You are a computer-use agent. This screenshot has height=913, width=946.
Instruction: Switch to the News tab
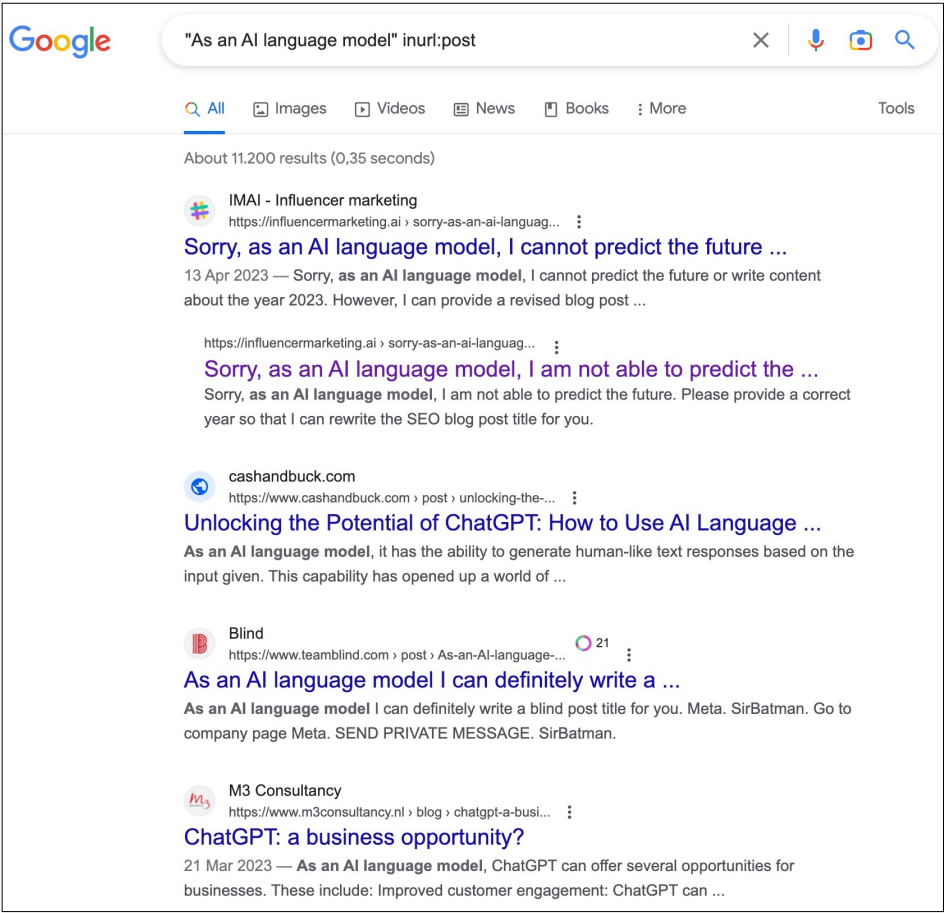tap(484, 109)
